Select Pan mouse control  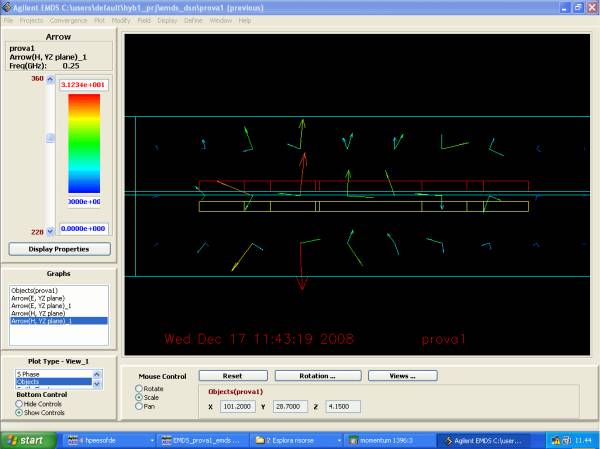pos(139,406)
